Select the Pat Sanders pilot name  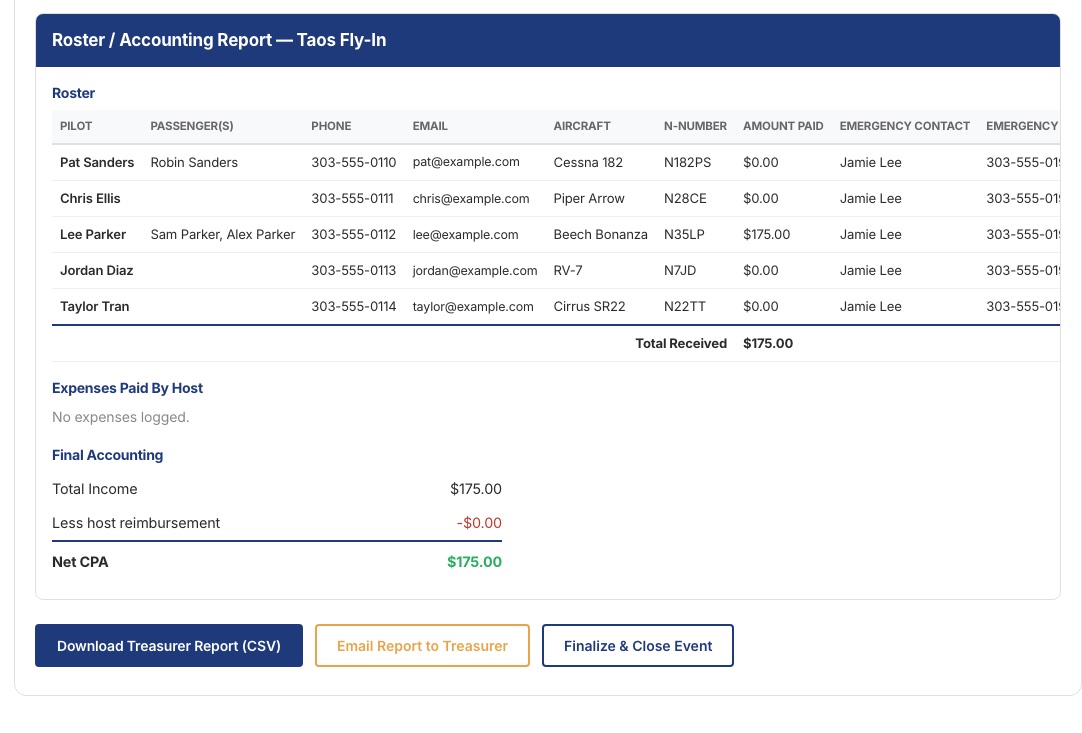pyautogui.click(x=97, y=162)
